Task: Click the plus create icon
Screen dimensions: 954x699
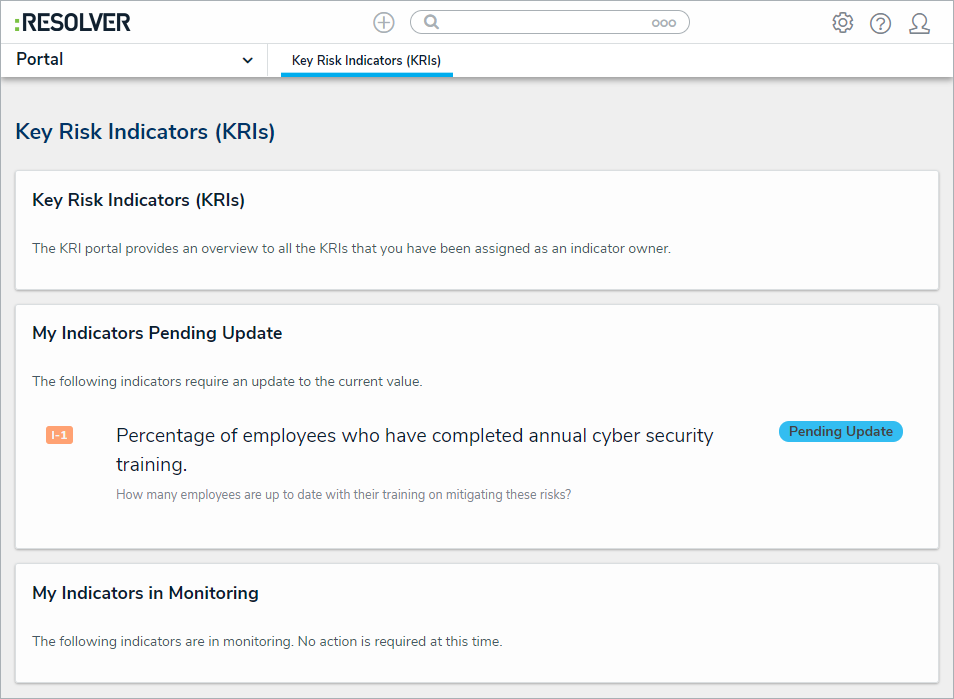Action: [x=383, y=22]
